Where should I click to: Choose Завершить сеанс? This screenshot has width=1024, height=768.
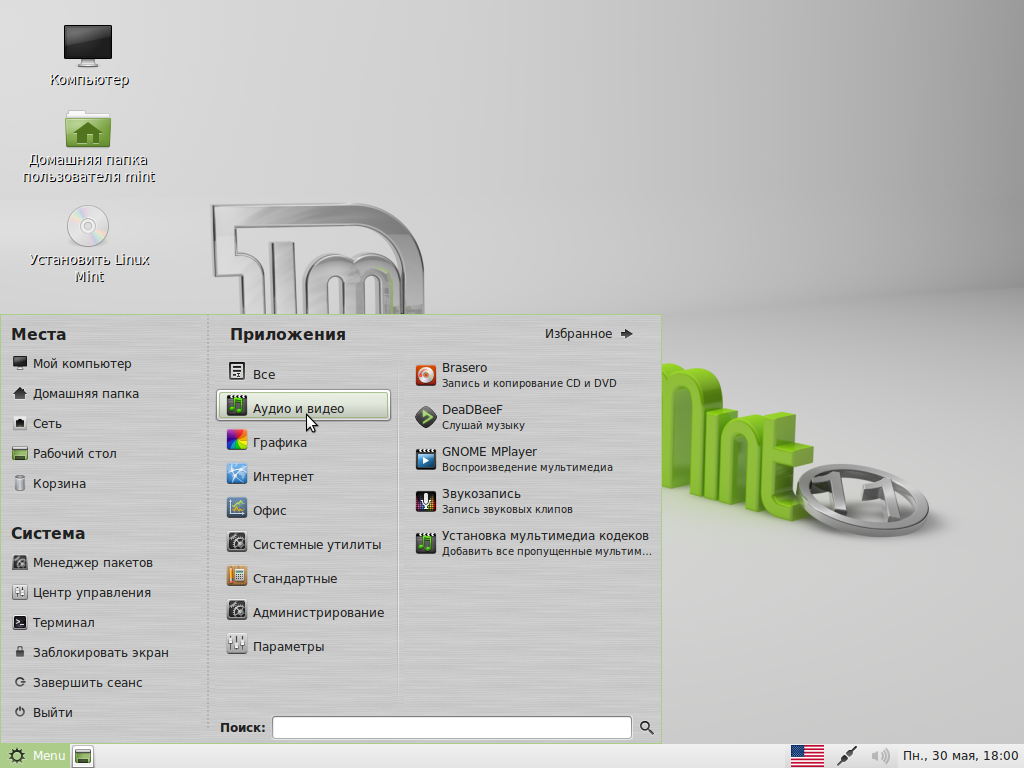click(78, 682)
